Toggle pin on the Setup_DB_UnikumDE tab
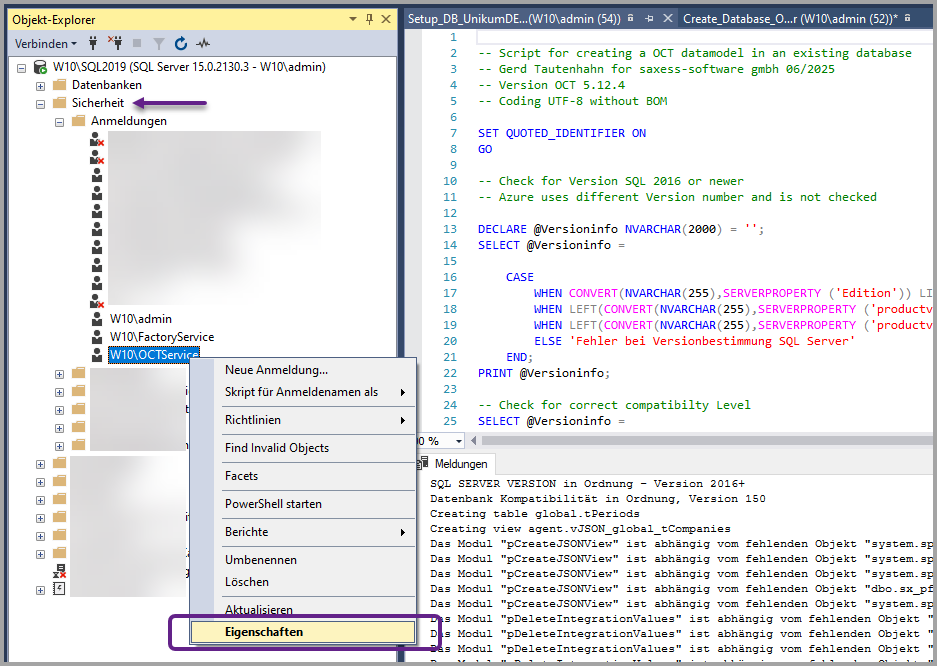The height and width of the screenshot is (666, 937). click(649, 19)
